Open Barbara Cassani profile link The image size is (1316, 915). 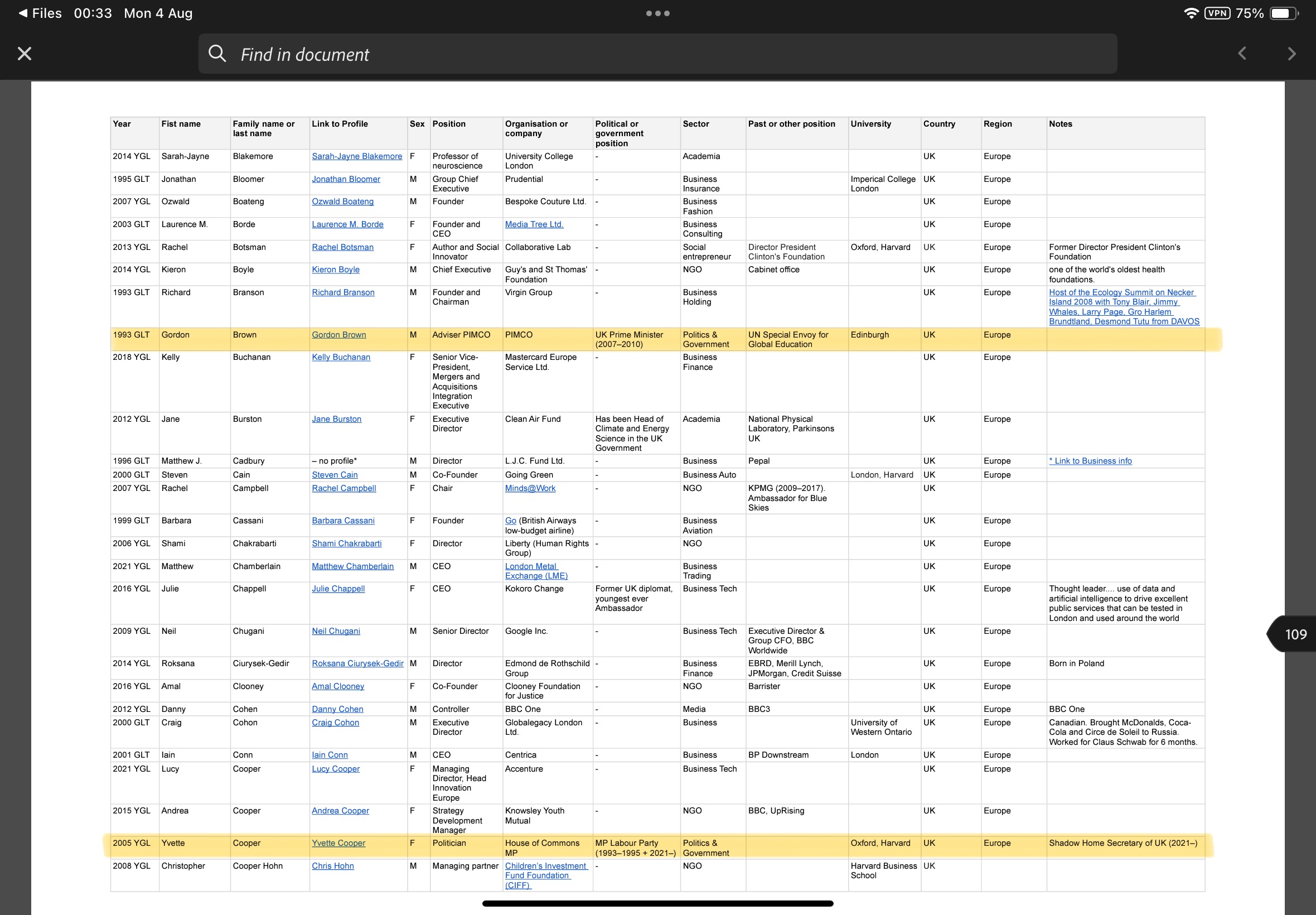(343, 521)
